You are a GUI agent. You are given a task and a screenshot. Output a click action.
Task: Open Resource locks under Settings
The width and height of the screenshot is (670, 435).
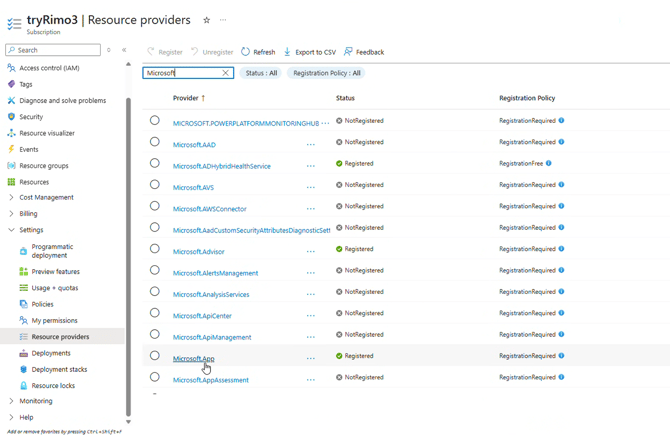point(53,385)
